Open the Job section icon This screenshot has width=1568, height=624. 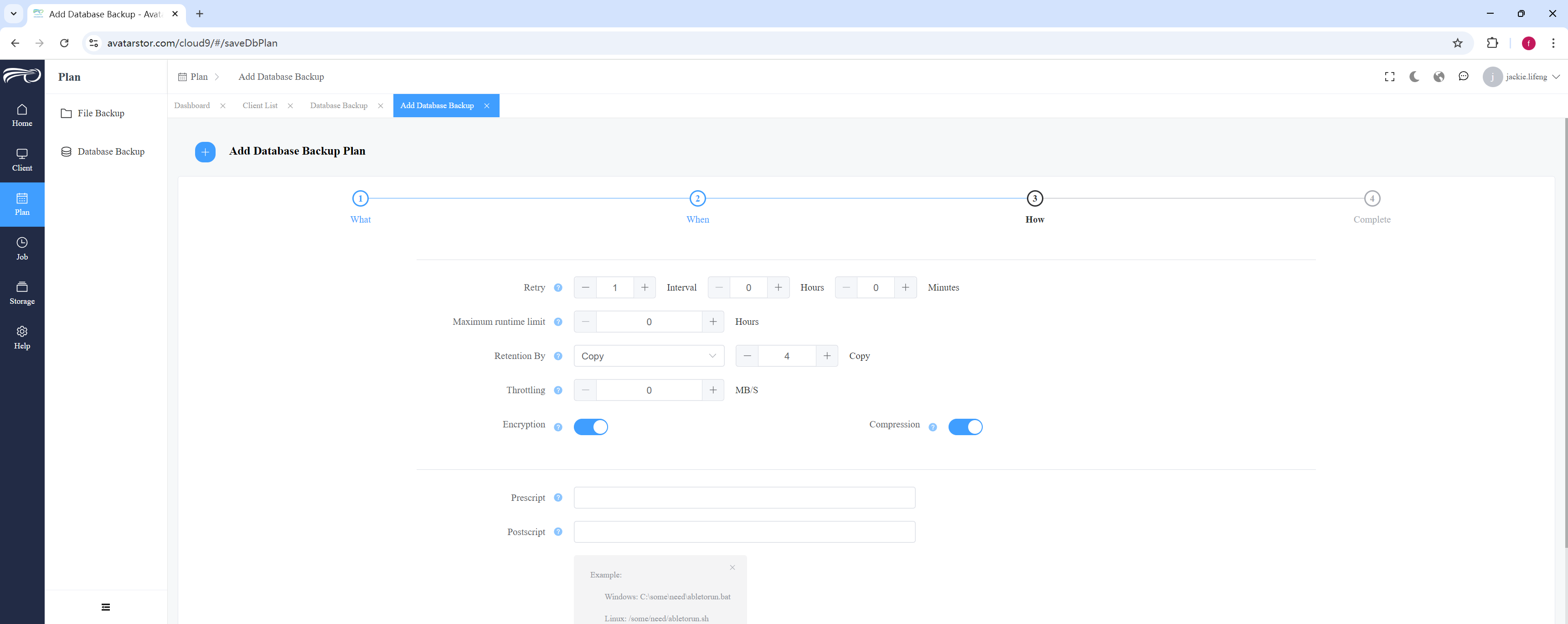pyautogui.click(x=22, y=243)
